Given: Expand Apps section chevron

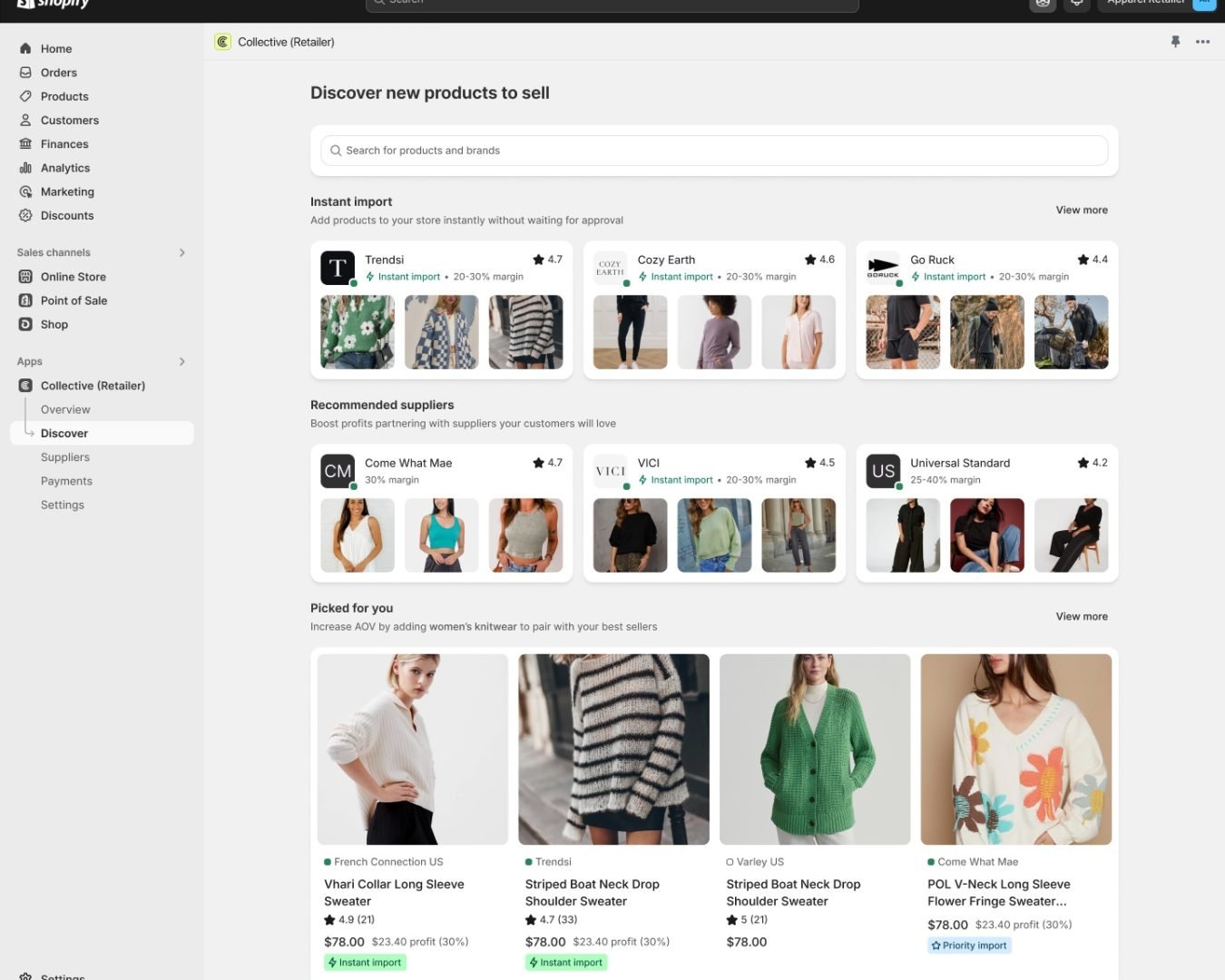Looking at the screenshot, I should coord(182,361).
